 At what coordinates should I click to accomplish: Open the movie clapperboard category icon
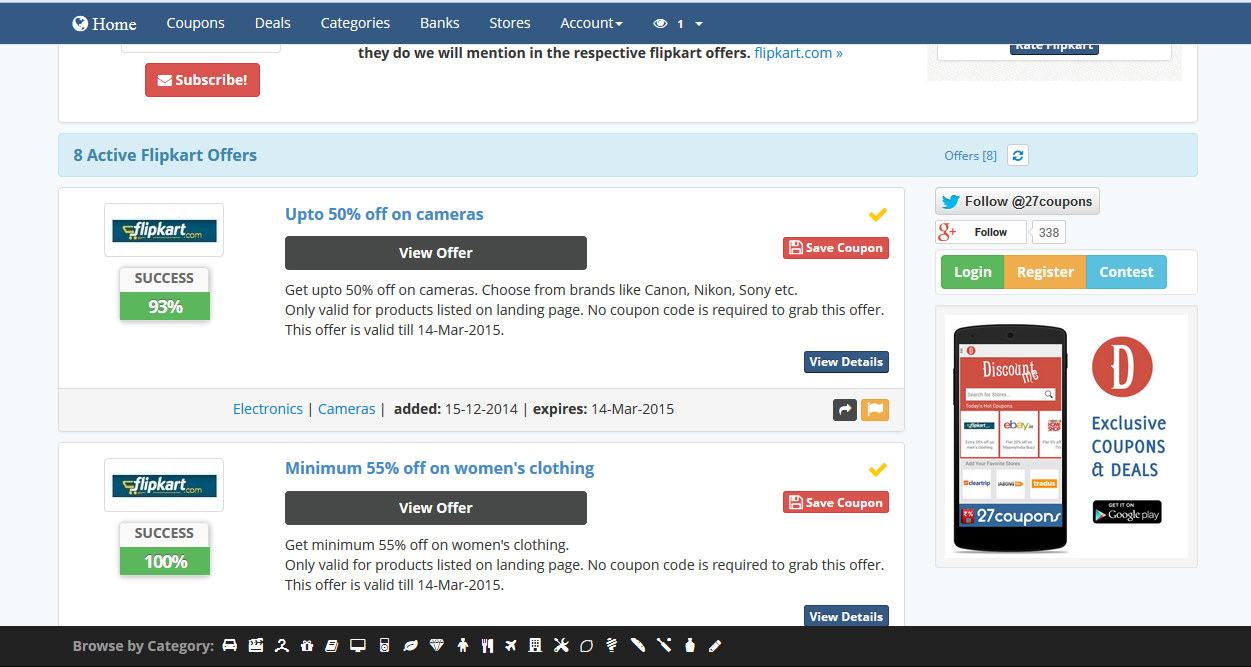tap(256, 645)
